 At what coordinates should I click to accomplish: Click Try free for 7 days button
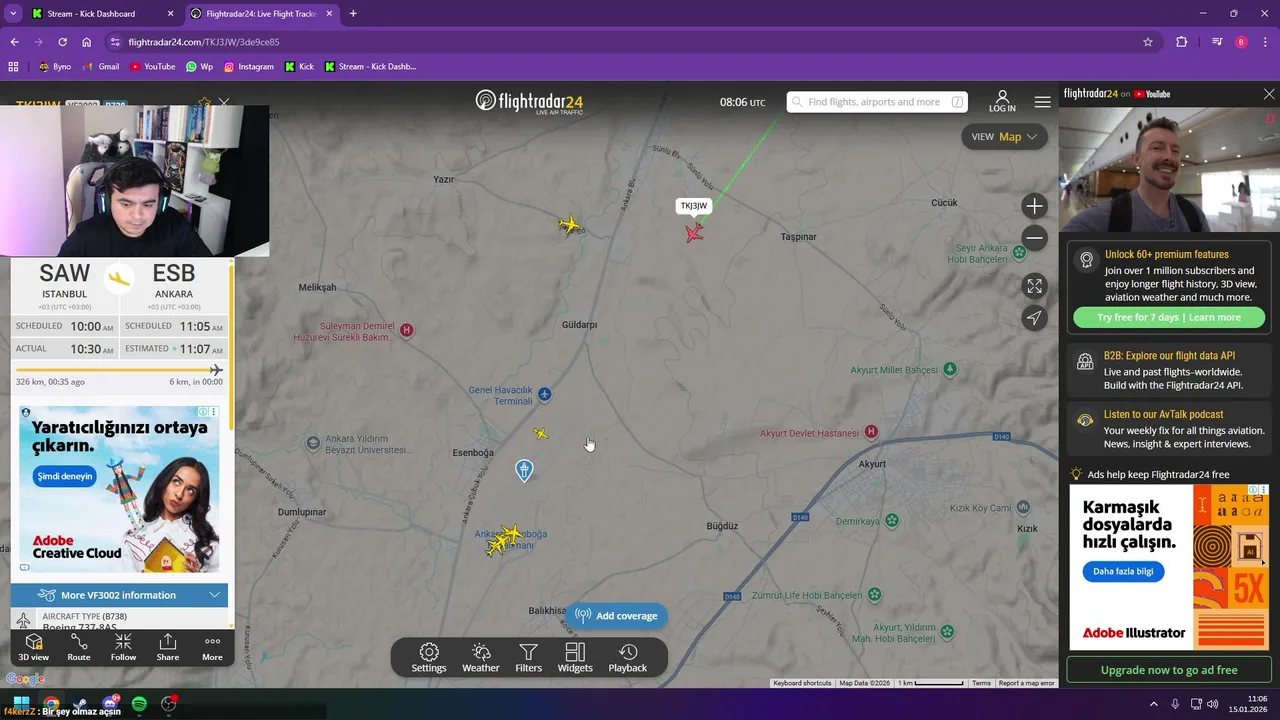click(1168, 317)
